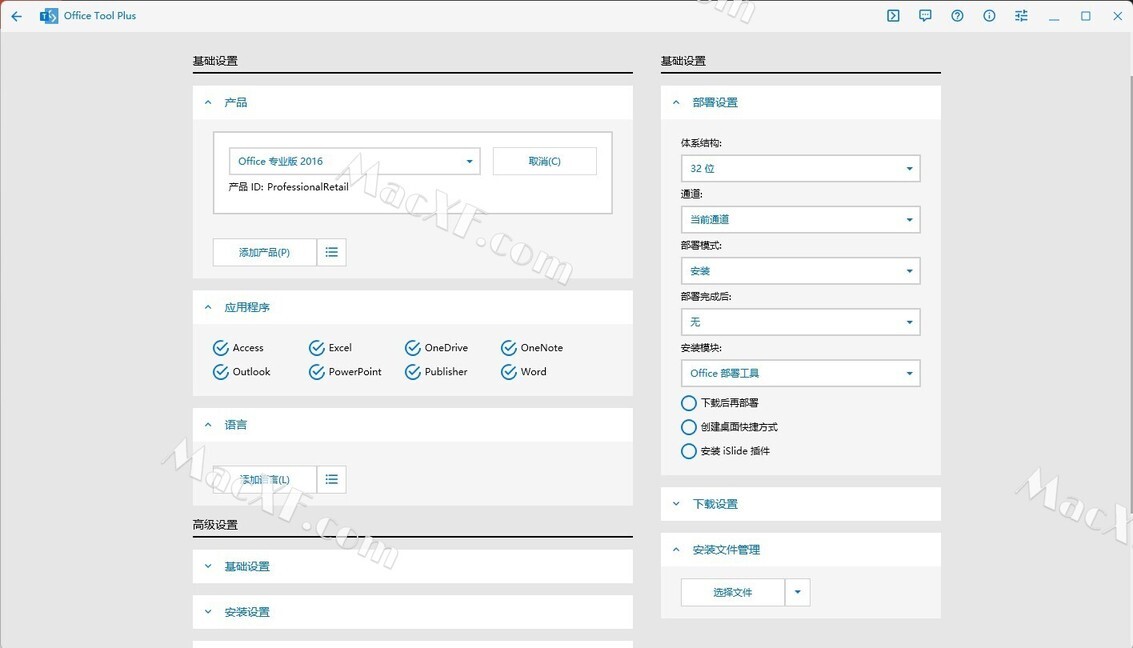
Task: Open the about info icon
Action: coord(989,16)
